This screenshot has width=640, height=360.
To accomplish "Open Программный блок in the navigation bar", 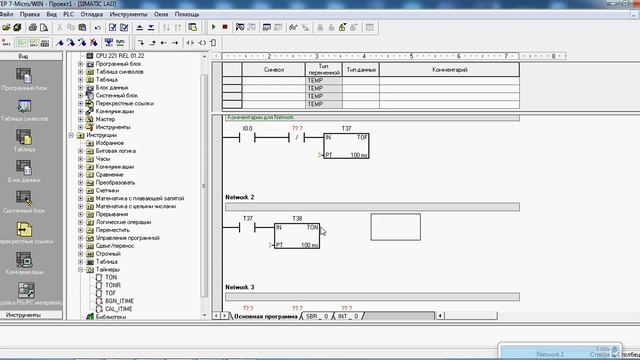I will pyautogui.click(x=24, y=80).
